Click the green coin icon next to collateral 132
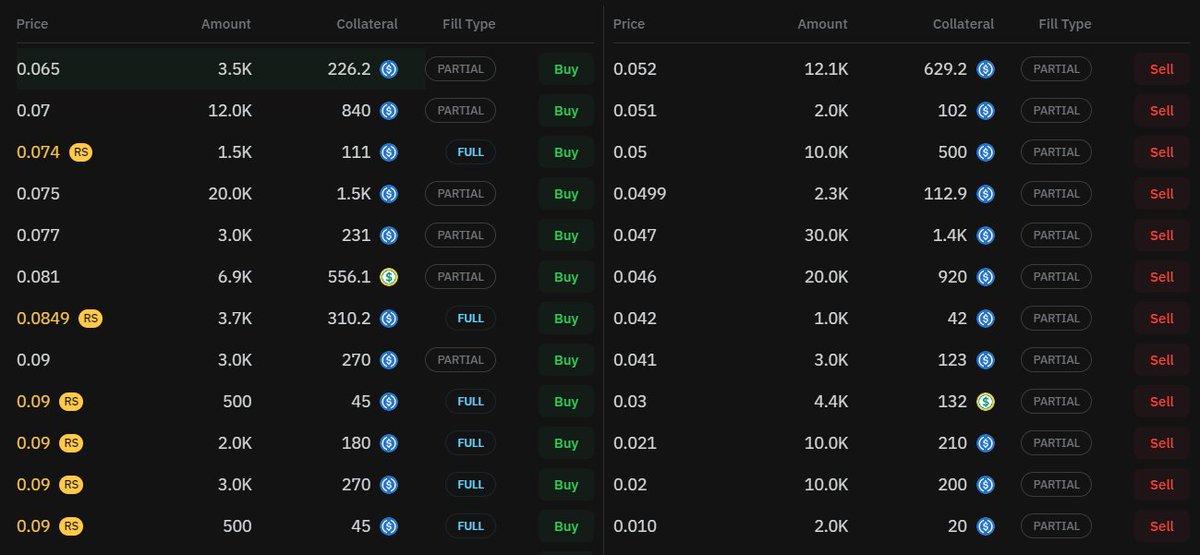1200x555 pixels. click(985, 401)
